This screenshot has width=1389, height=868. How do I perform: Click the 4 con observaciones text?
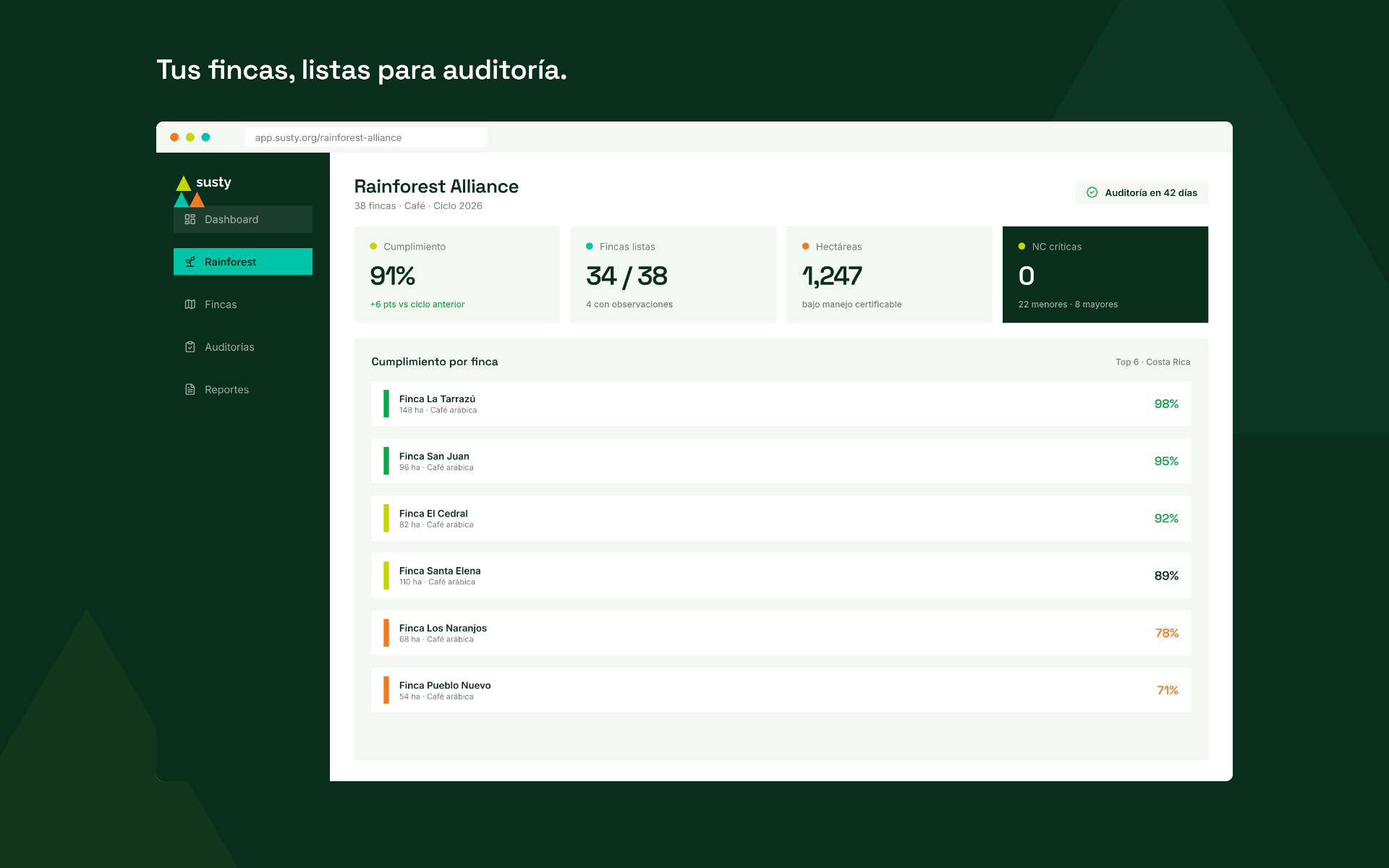point(629,305)
